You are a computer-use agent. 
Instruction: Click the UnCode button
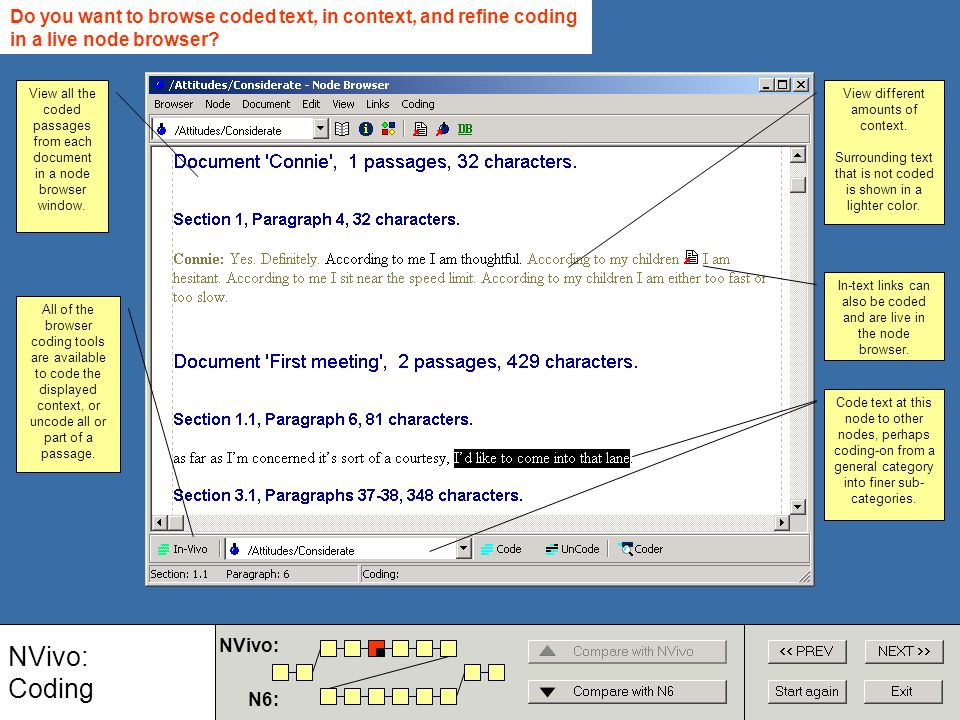572,549
